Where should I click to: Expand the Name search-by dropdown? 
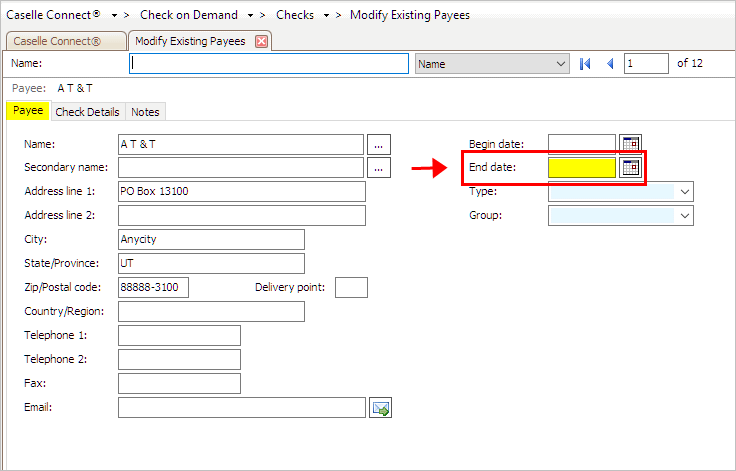point(560,64)
